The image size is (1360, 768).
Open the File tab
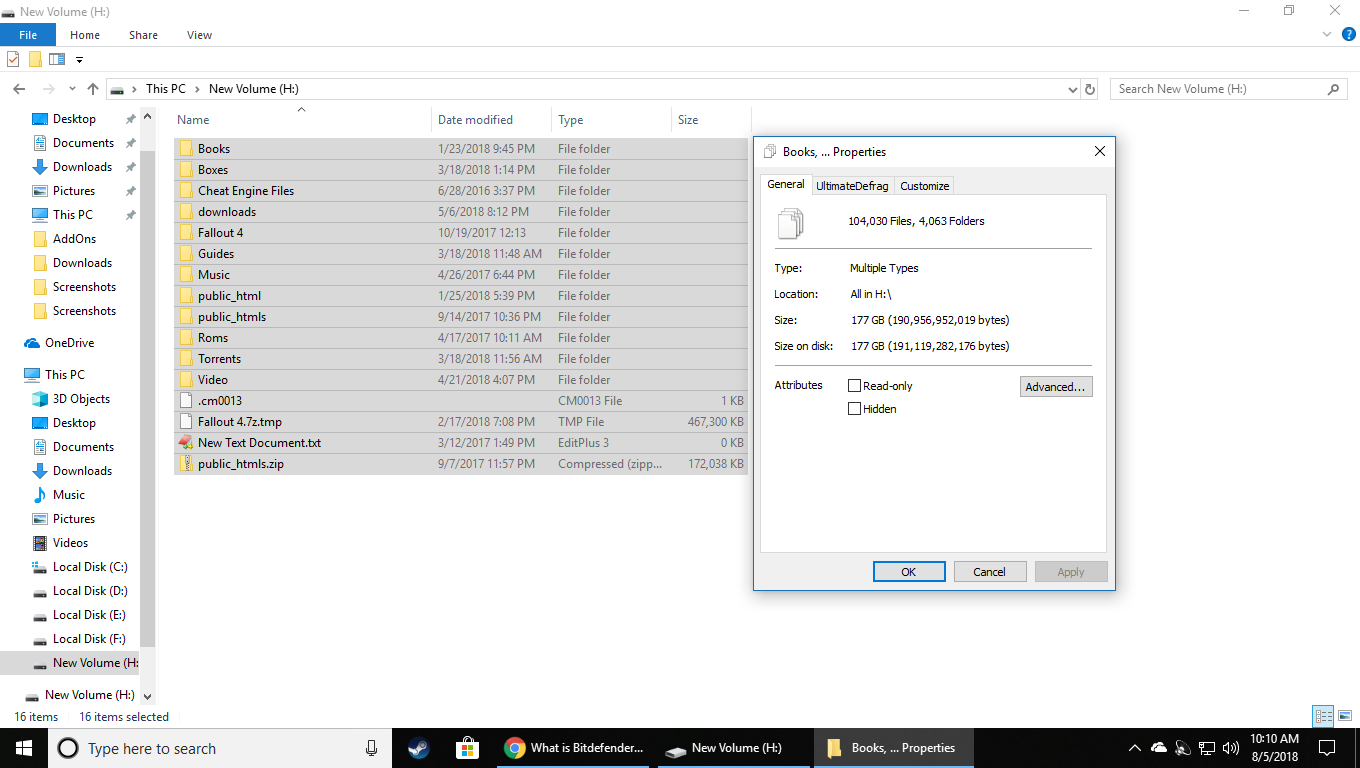[28, 35]
